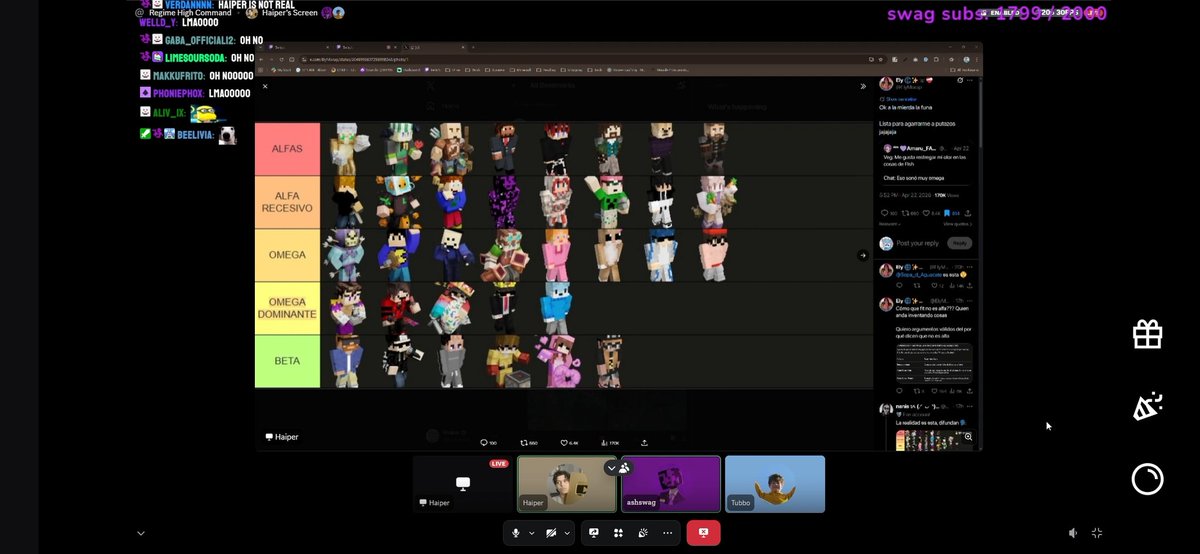Open microphone options dropdown arrow
This screenshot has height=554, width=1200.
pyautogui.click(x=531, y=533)
